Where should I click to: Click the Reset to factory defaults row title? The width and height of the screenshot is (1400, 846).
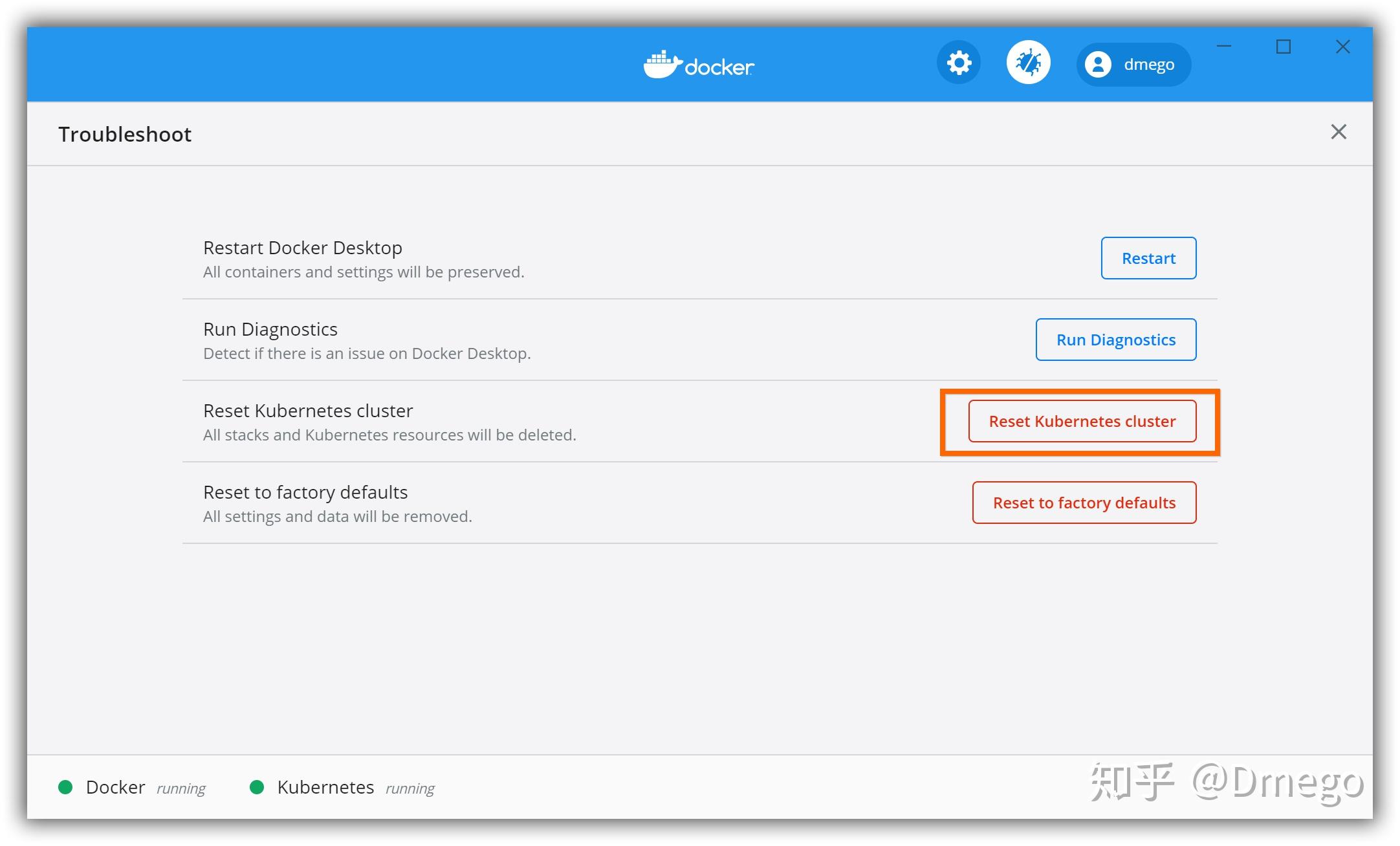click(305, 492)
